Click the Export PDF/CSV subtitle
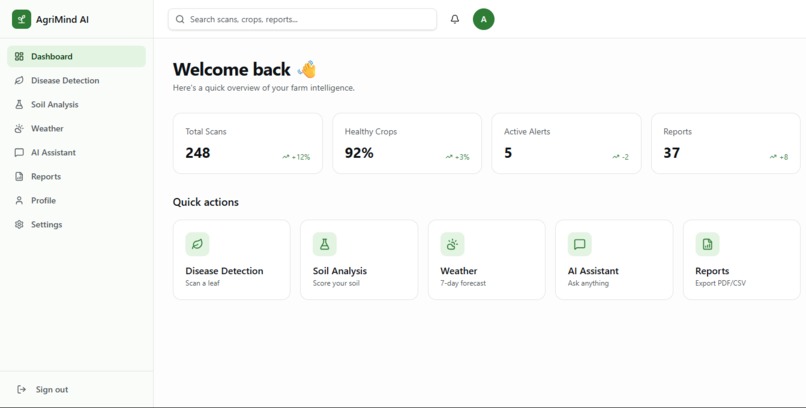806x408 pixels. pyautogui.click(x=721, y=283)
